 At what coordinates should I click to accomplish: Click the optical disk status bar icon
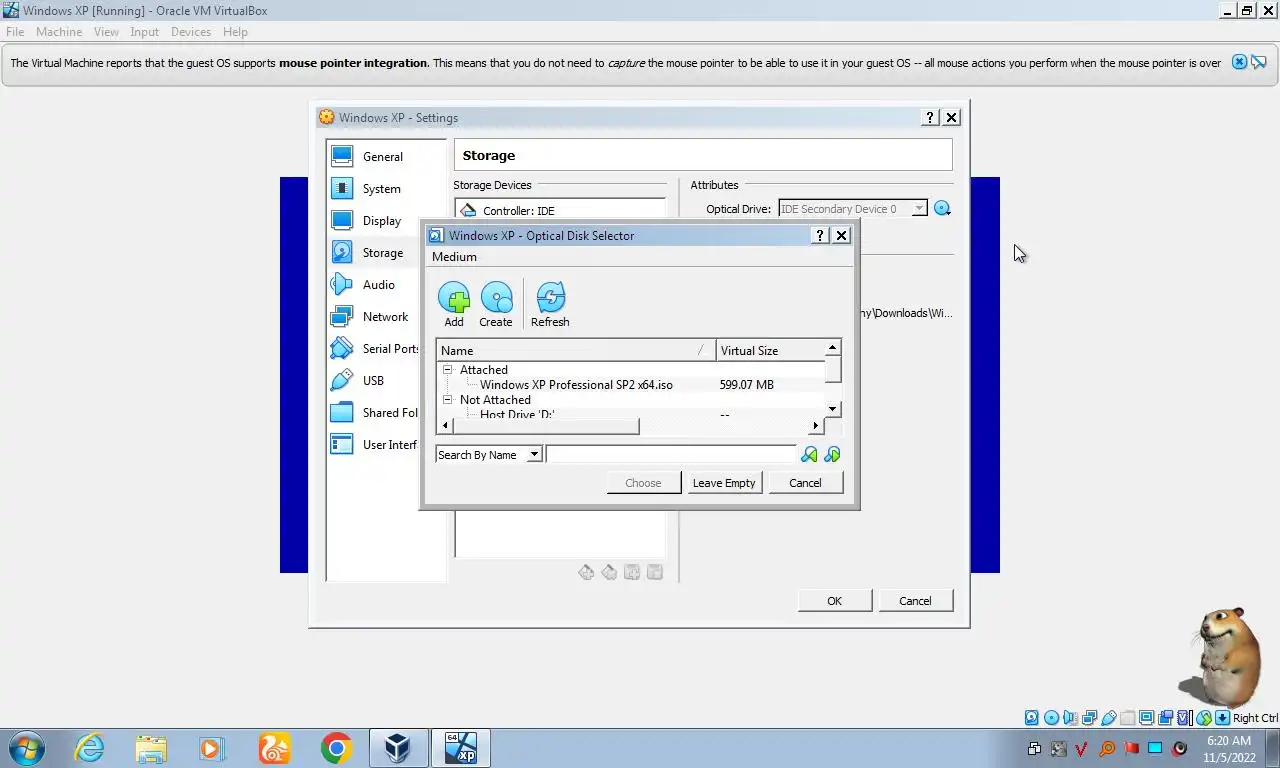coord(1051,718)
